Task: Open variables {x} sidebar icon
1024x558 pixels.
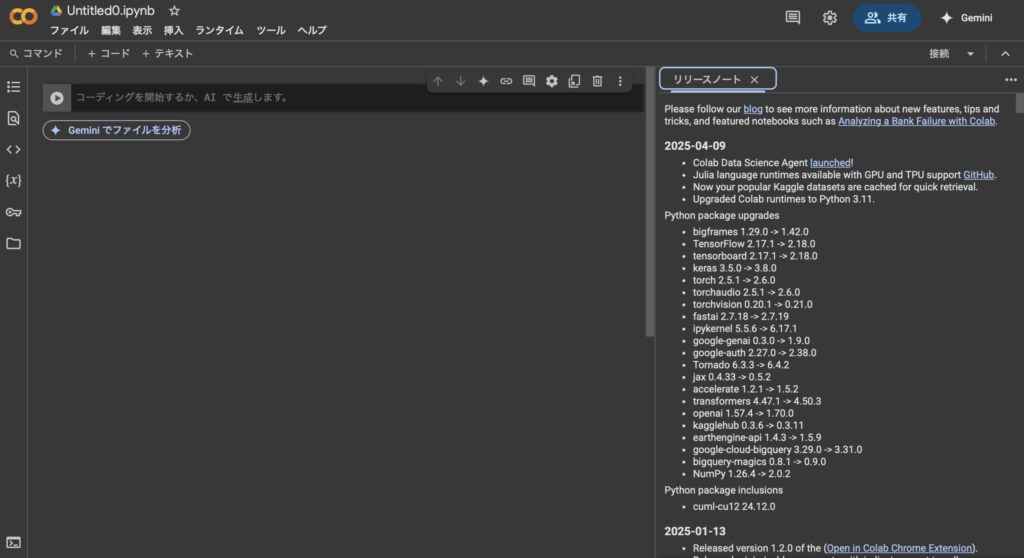Action: point(13,180)
